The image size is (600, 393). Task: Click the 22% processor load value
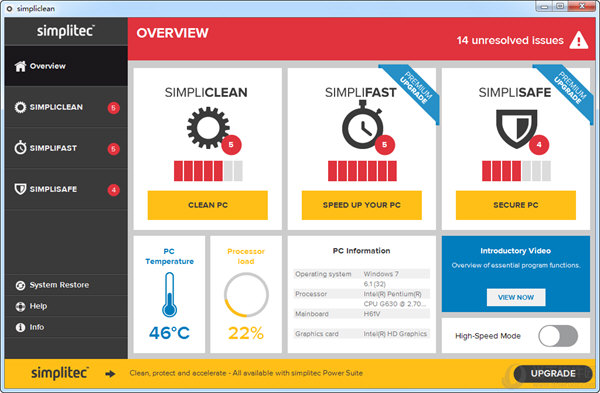tap(246, 333)
